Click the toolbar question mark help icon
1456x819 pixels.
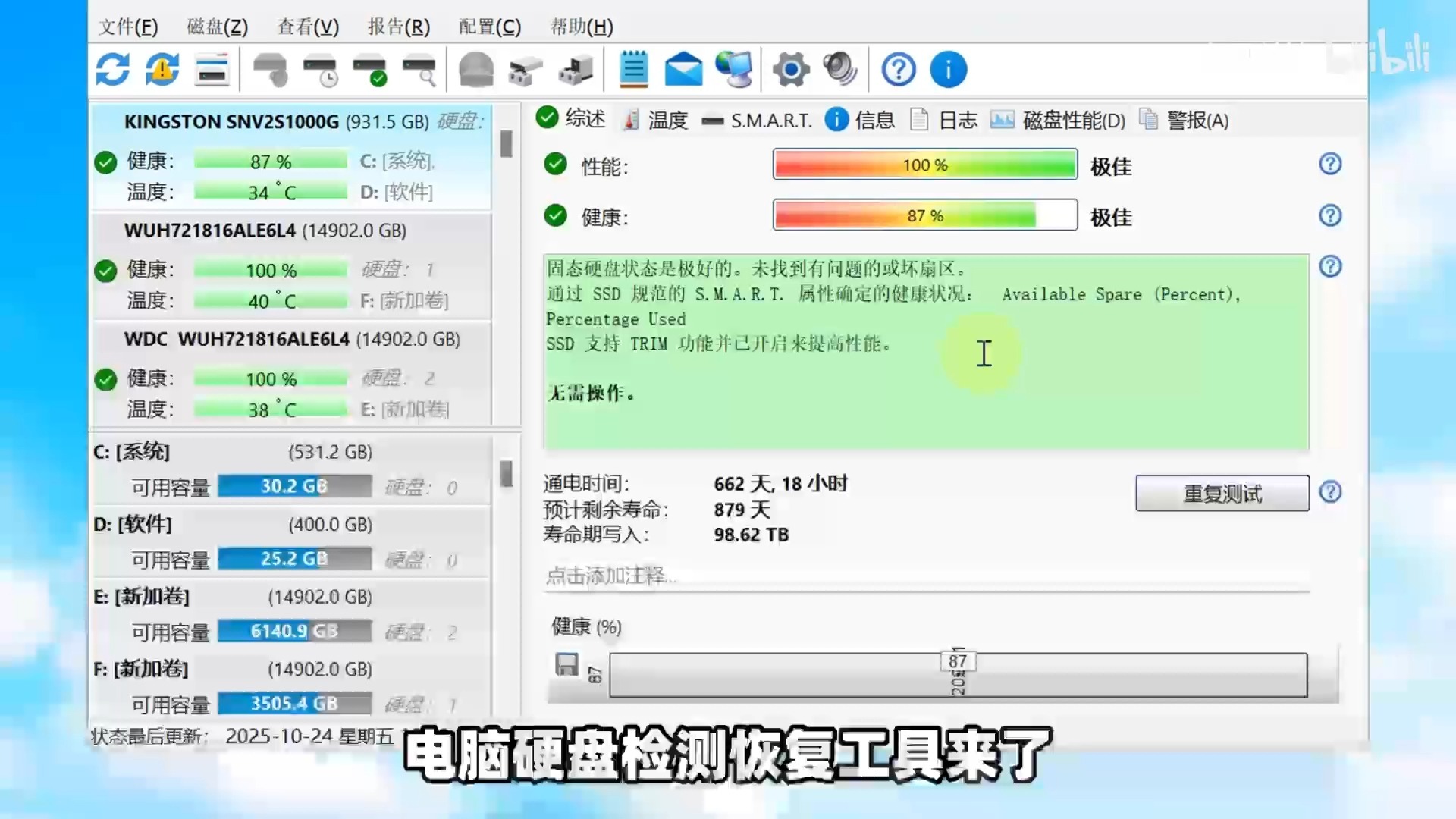[x=898, y=70]
